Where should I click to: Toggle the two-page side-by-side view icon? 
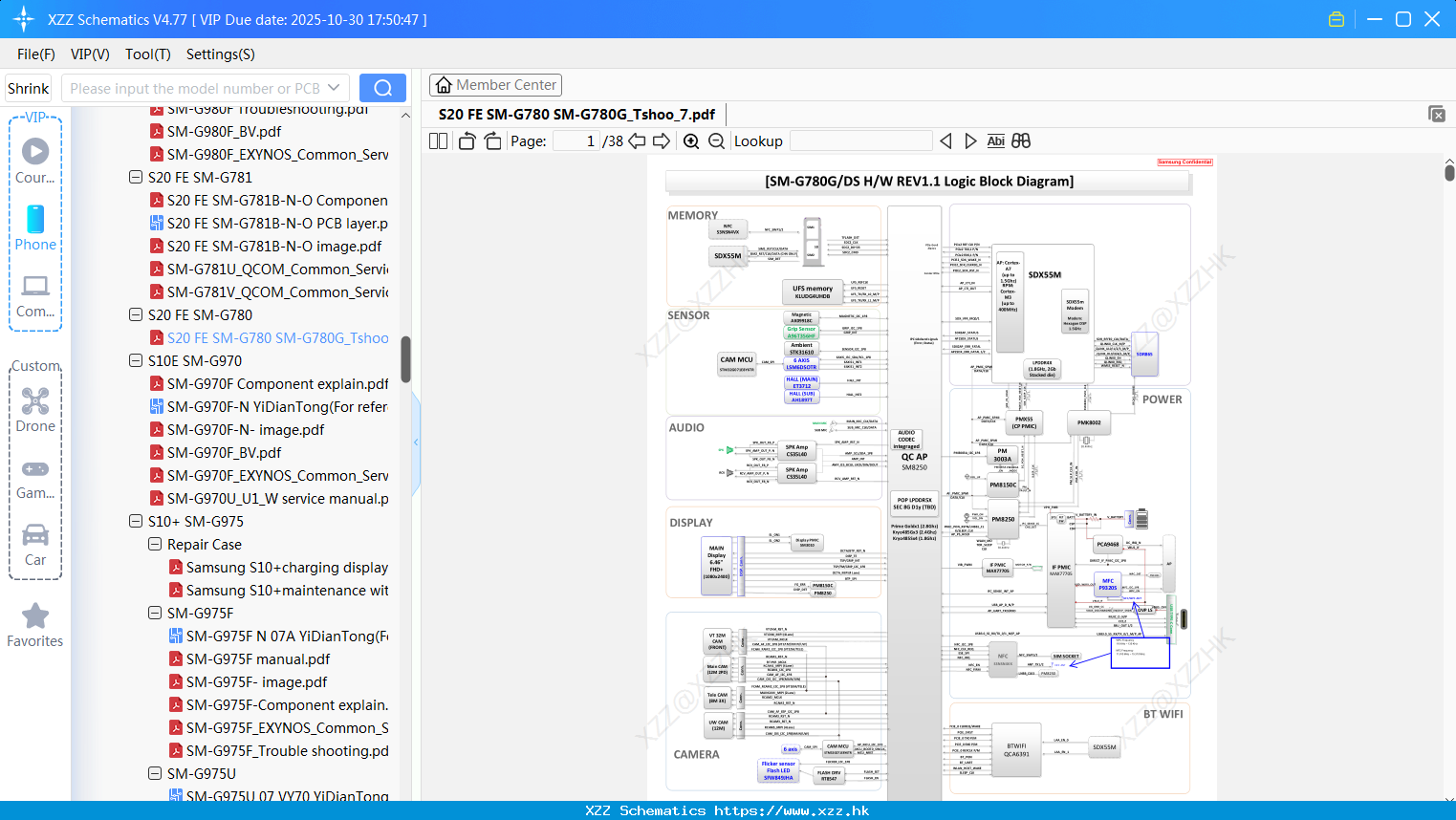[438, 141]
